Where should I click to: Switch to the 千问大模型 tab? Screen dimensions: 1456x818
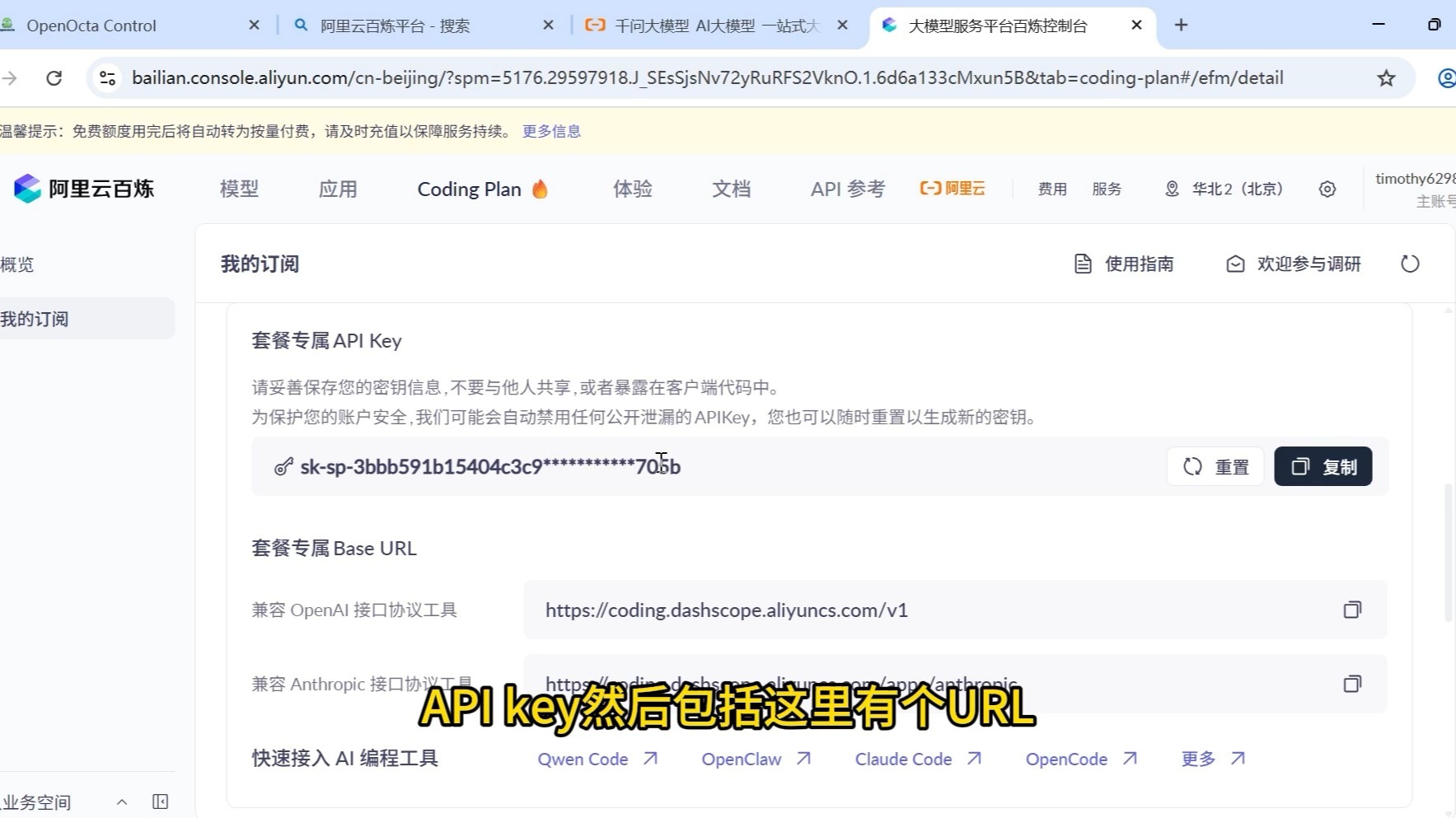coord(717,26)
